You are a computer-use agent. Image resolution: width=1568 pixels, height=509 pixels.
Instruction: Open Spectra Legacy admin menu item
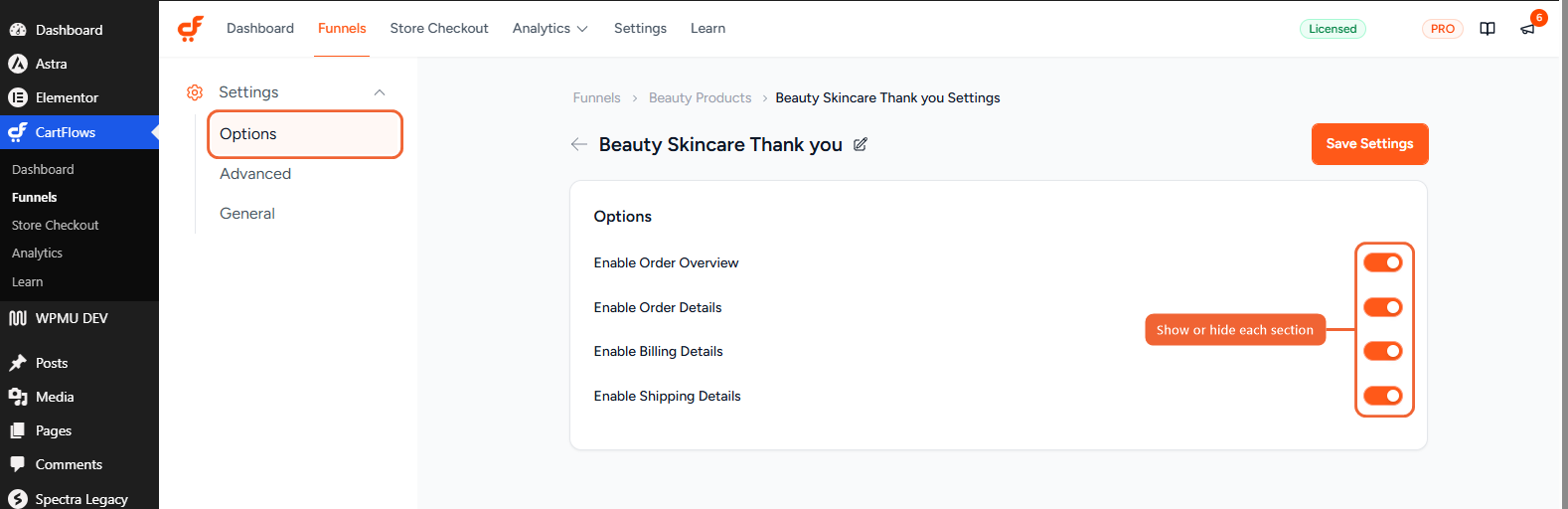79,498
